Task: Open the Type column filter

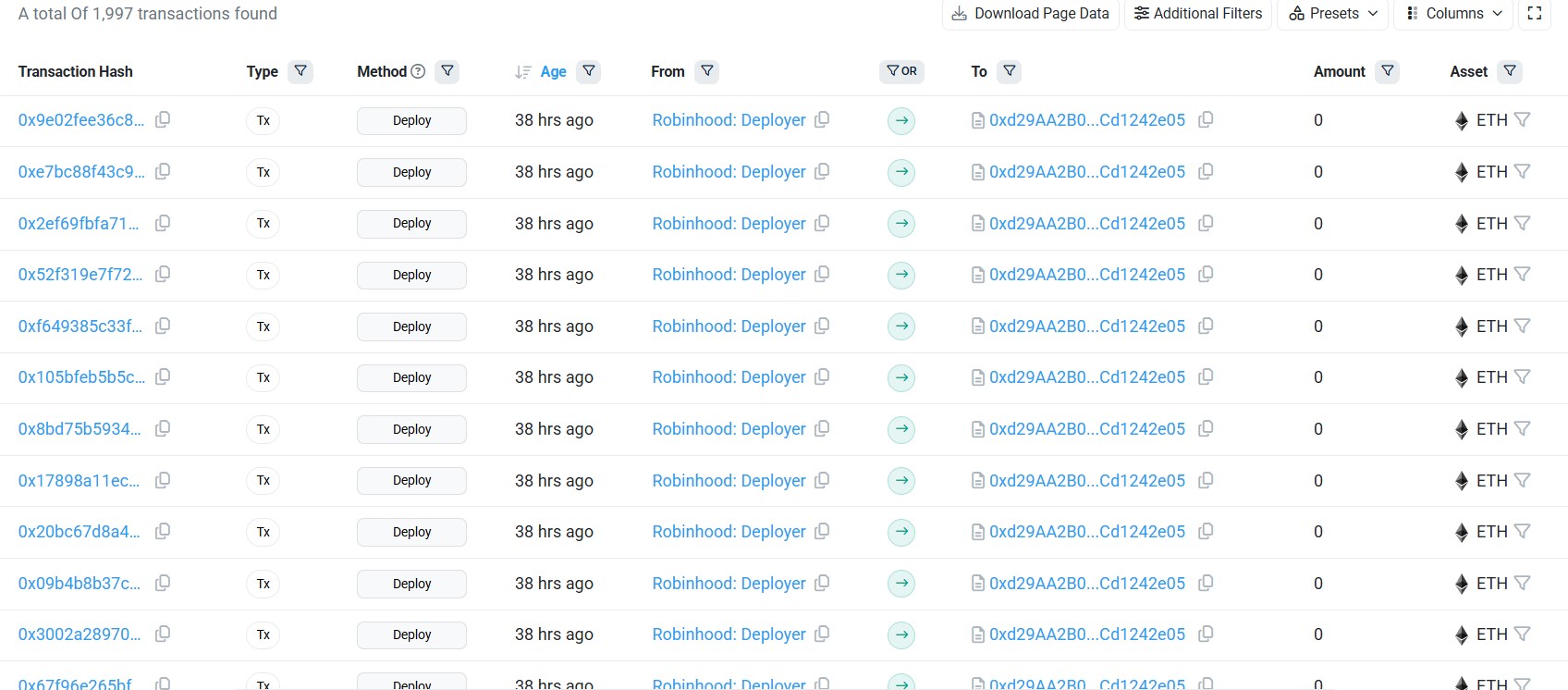Action: tap(300, 71)
